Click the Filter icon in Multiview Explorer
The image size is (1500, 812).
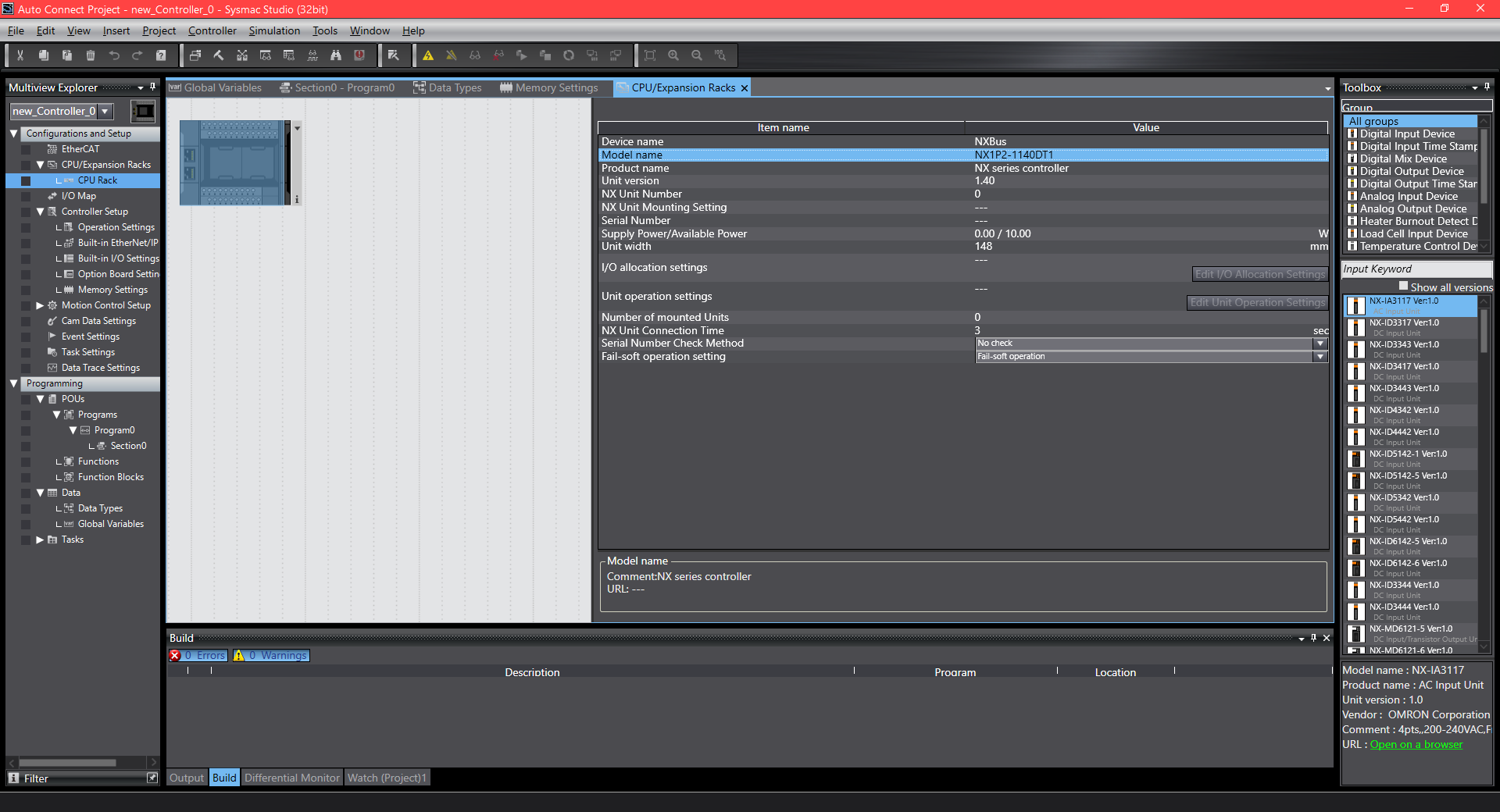[13, 778]
